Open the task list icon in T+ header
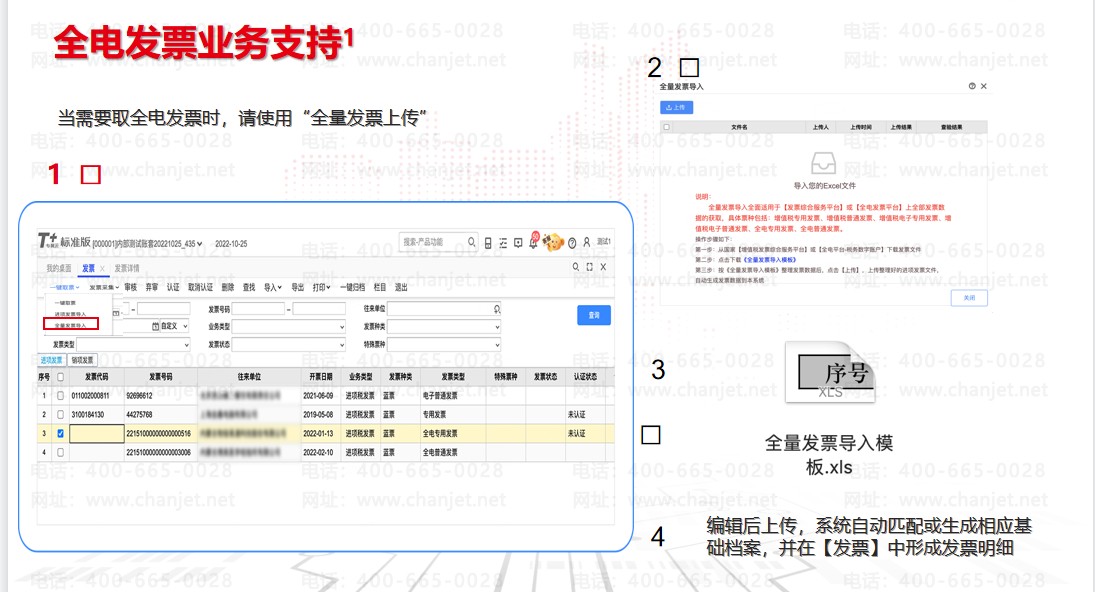 503,243
